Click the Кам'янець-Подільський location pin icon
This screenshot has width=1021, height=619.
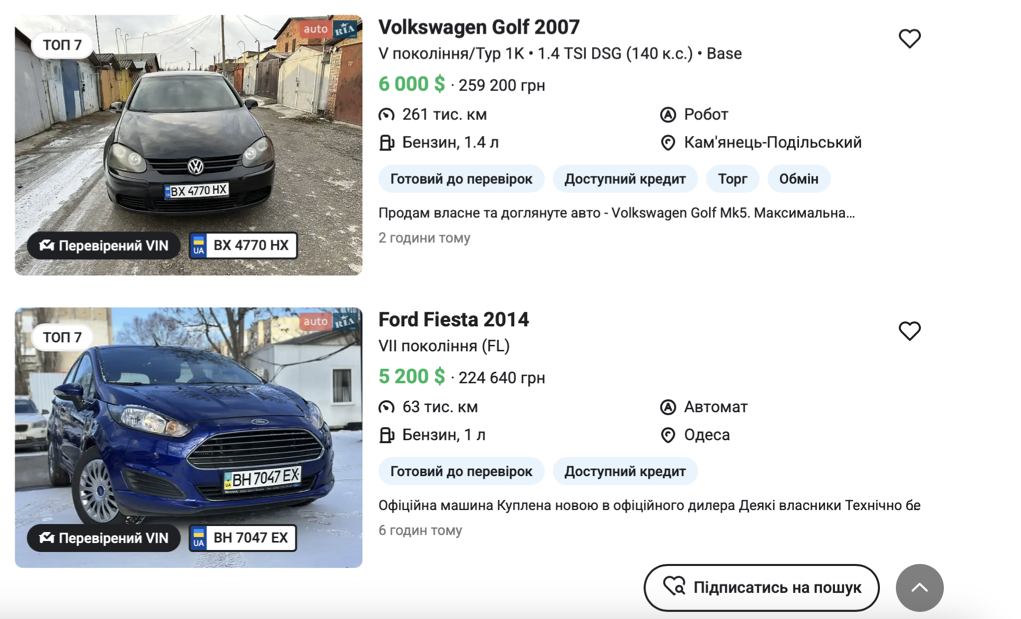pos(668,143)
